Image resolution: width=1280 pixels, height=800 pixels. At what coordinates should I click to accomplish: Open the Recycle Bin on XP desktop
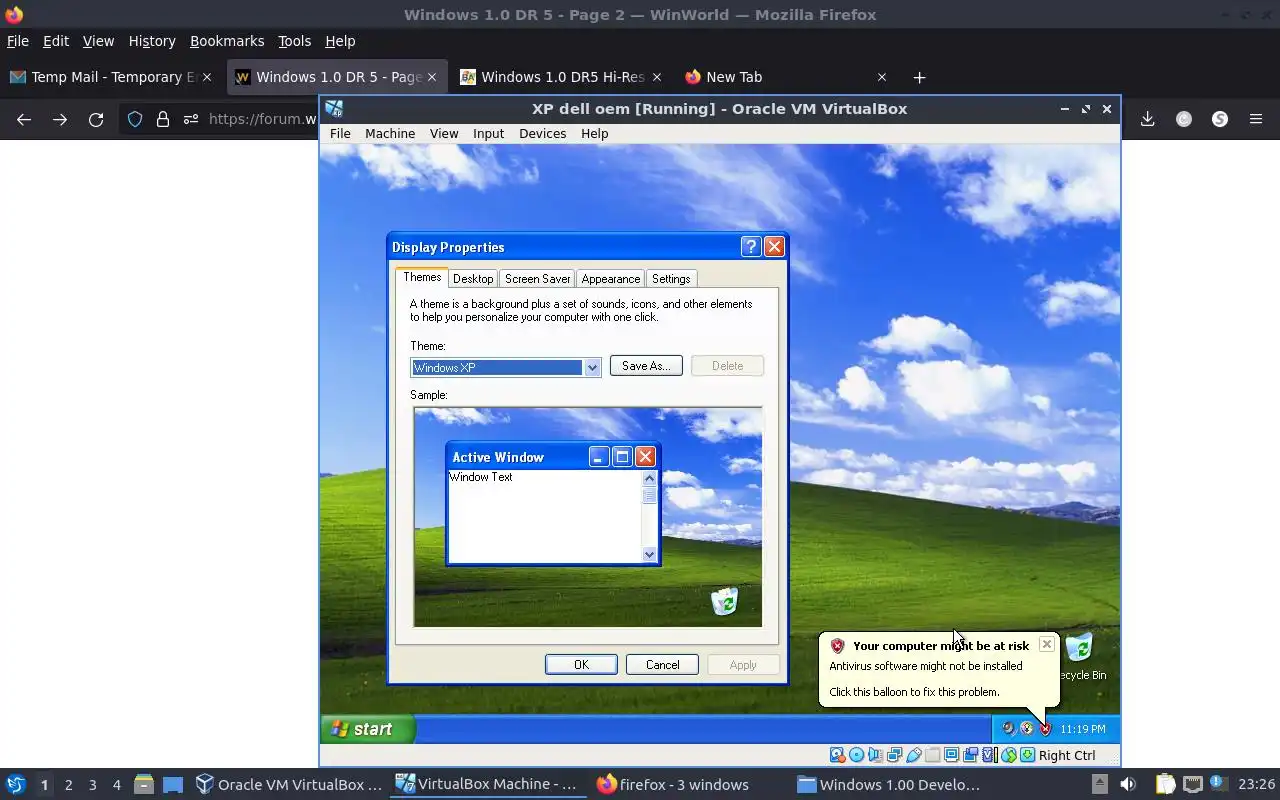[x=1080, y=656]
